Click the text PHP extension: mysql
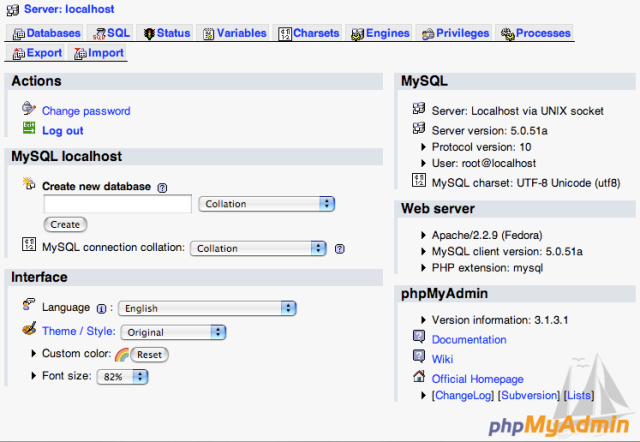 tap(487, 268)
